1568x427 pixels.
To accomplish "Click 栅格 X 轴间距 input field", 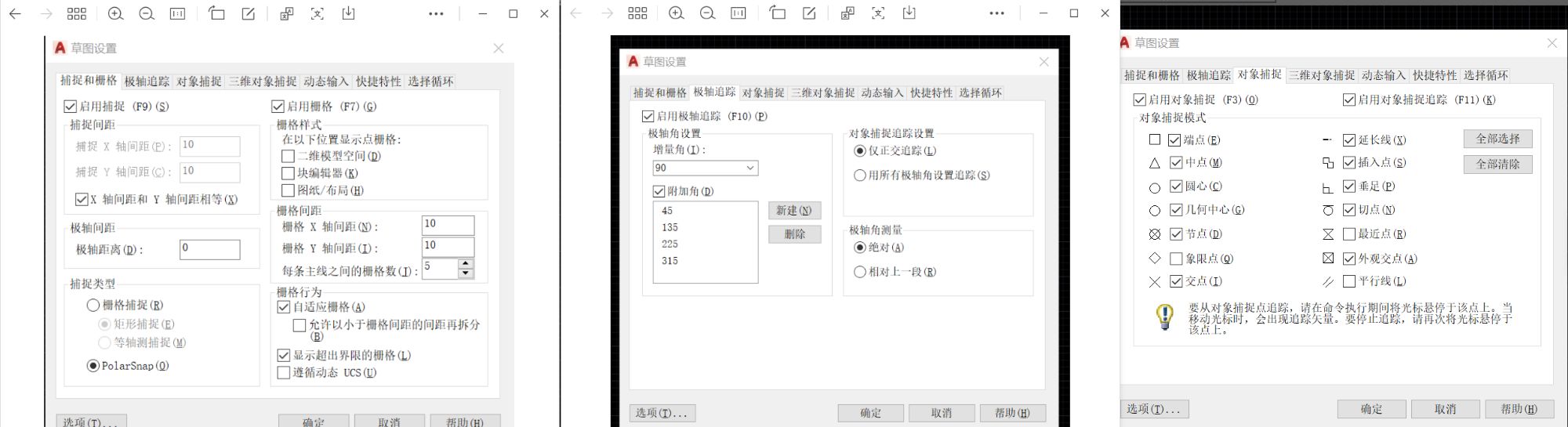I will [448, 226].
